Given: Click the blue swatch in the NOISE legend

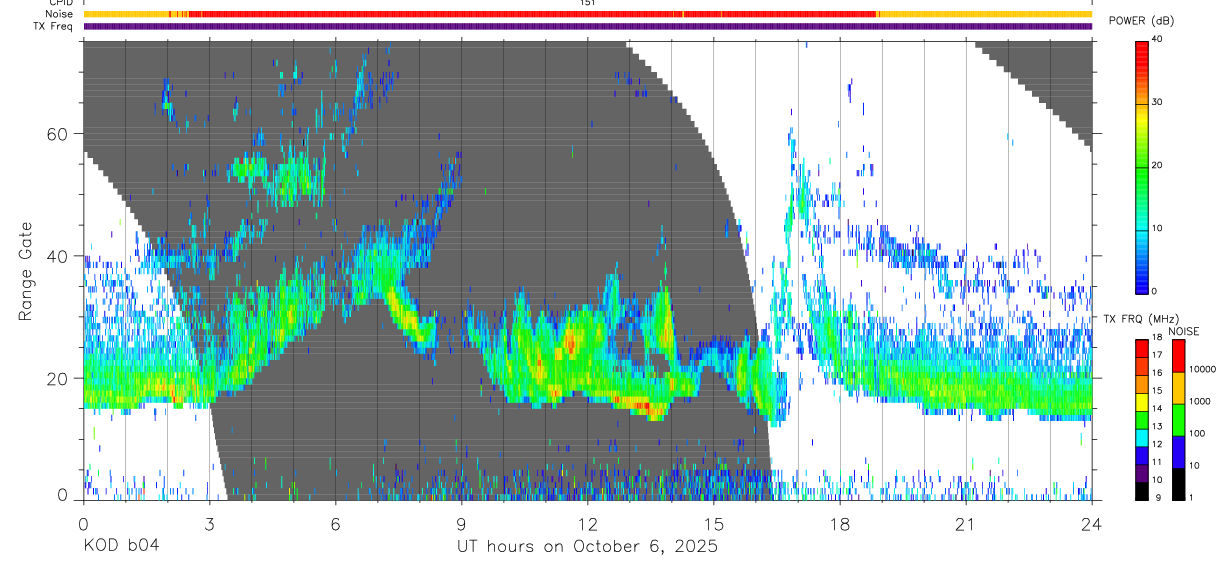Looking at the screenshot, I should 1178,451.
